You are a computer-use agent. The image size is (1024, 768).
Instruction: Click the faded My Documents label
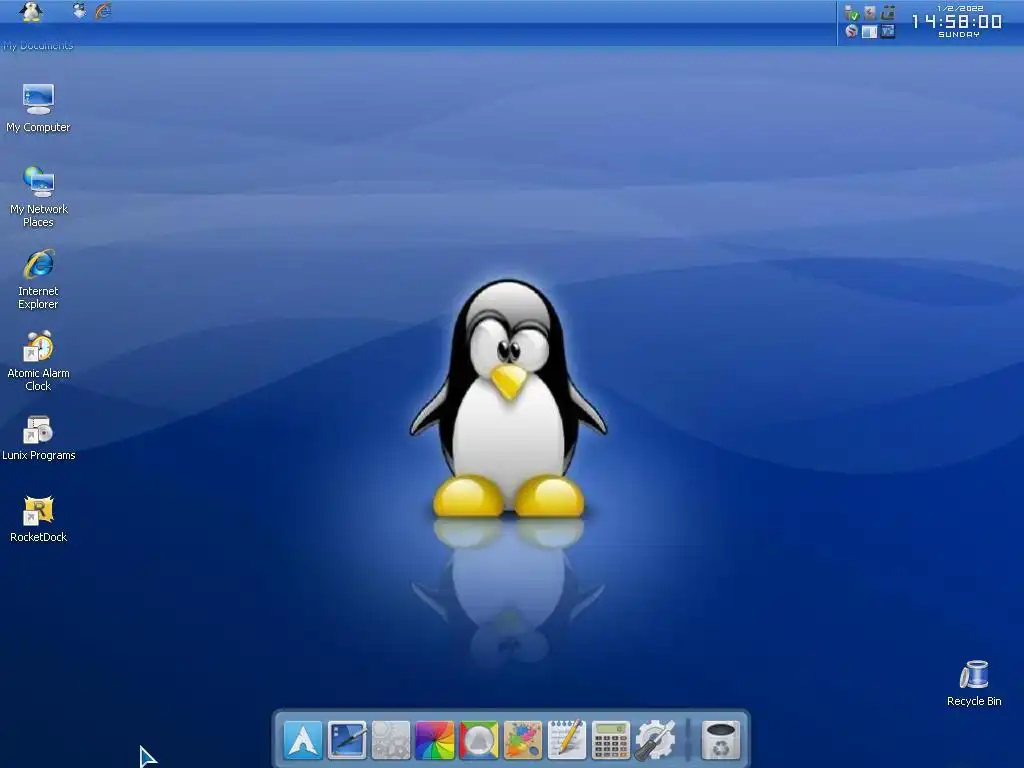tap(38, 45)
